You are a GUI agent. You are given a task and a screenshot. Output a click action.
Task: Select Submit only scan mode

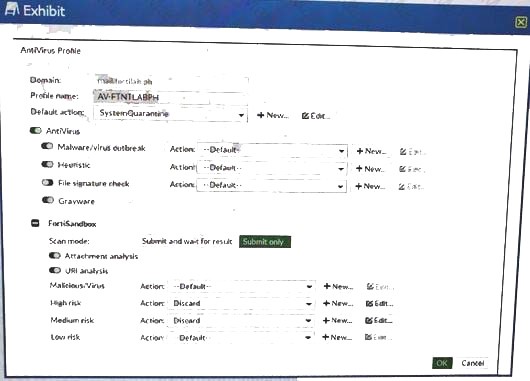tap(265, 242)
